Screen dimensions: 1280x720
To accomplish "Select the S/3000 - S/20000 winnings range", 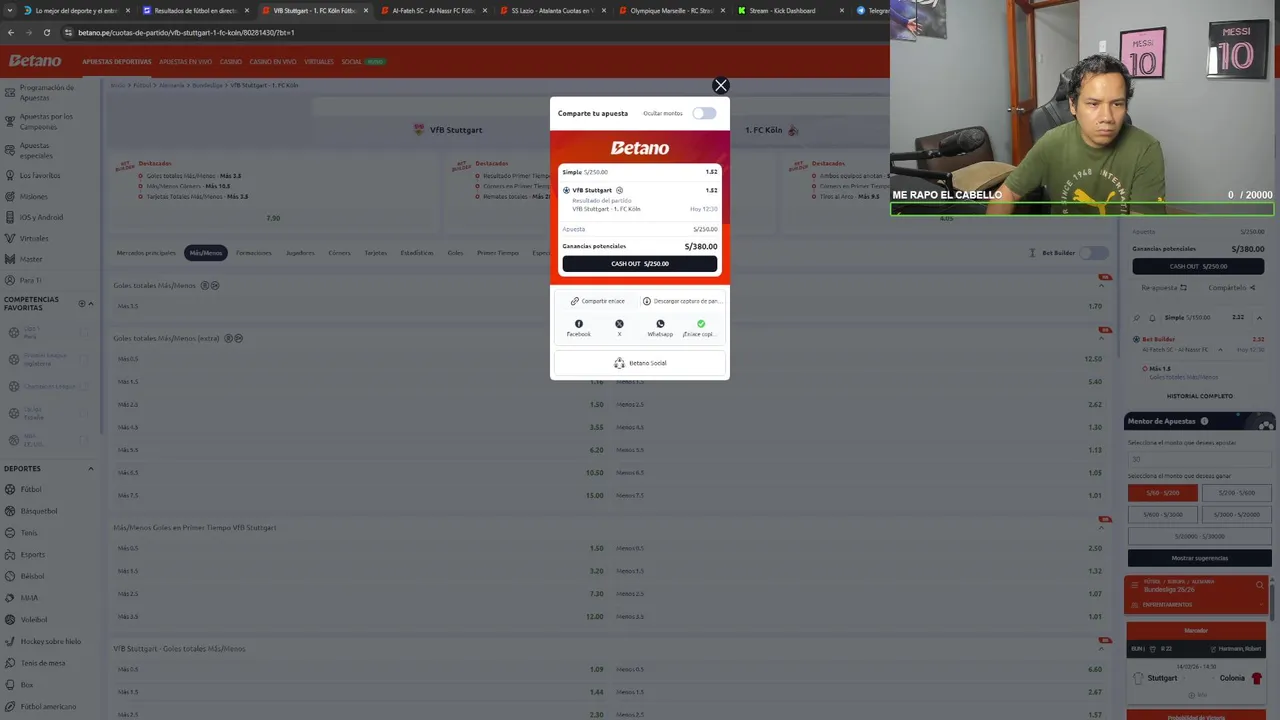I will (1237, 514).
